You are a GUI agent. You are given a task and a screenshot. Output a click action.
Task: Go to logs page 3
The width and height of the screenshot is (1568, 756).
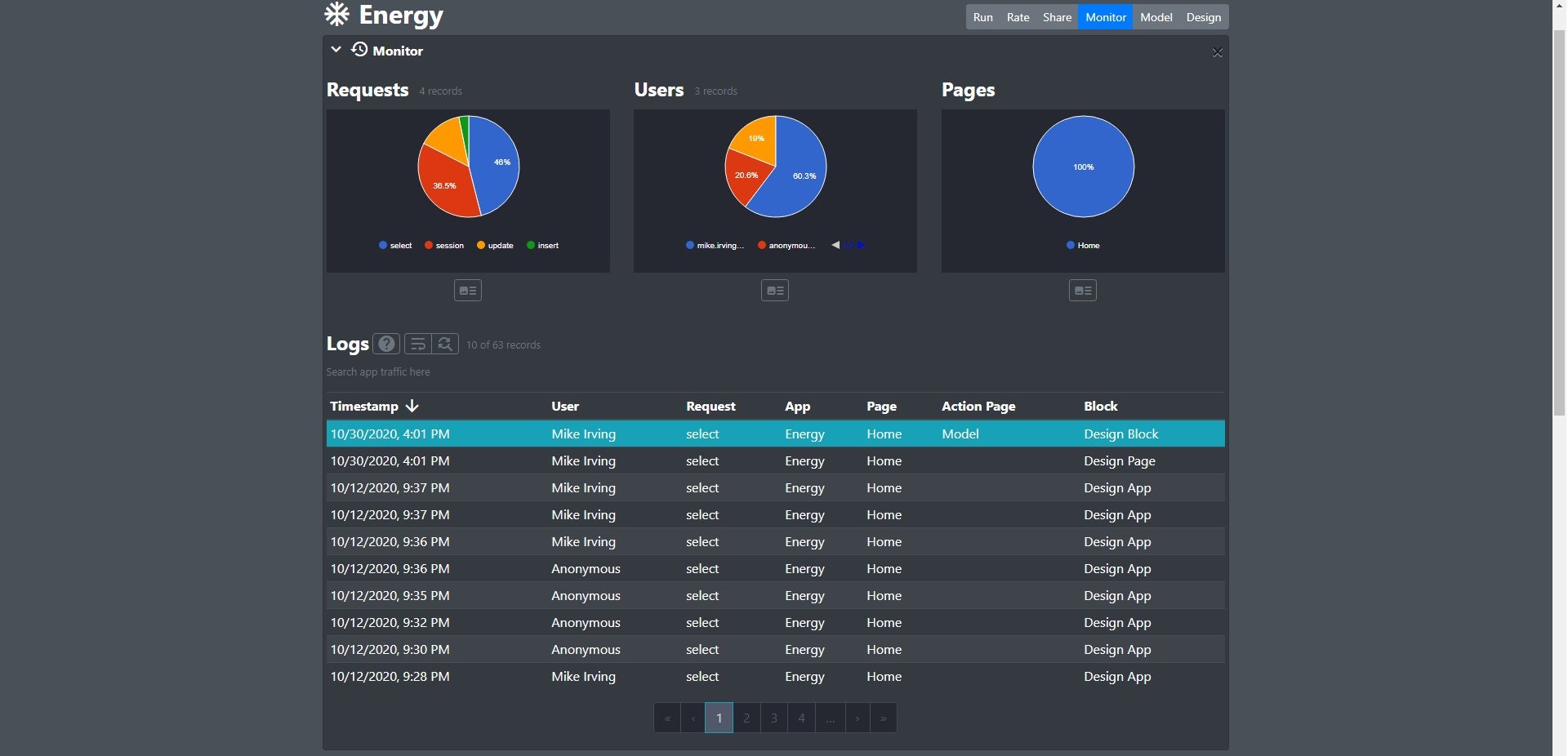coord(774,718)
